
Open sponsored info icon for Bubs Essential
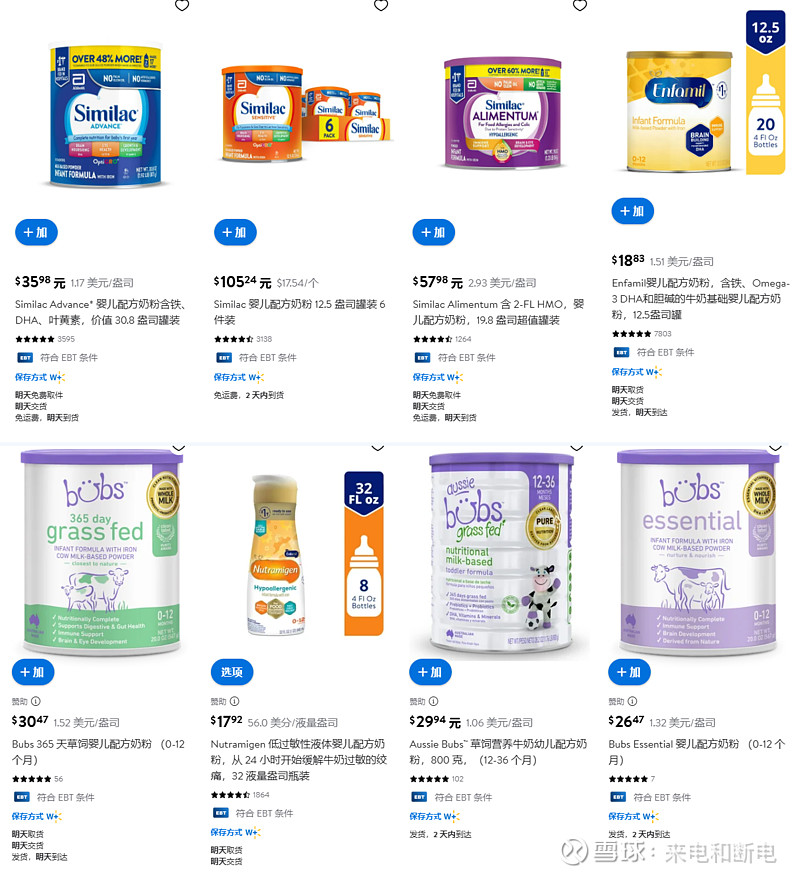click(x=632, y=701)
